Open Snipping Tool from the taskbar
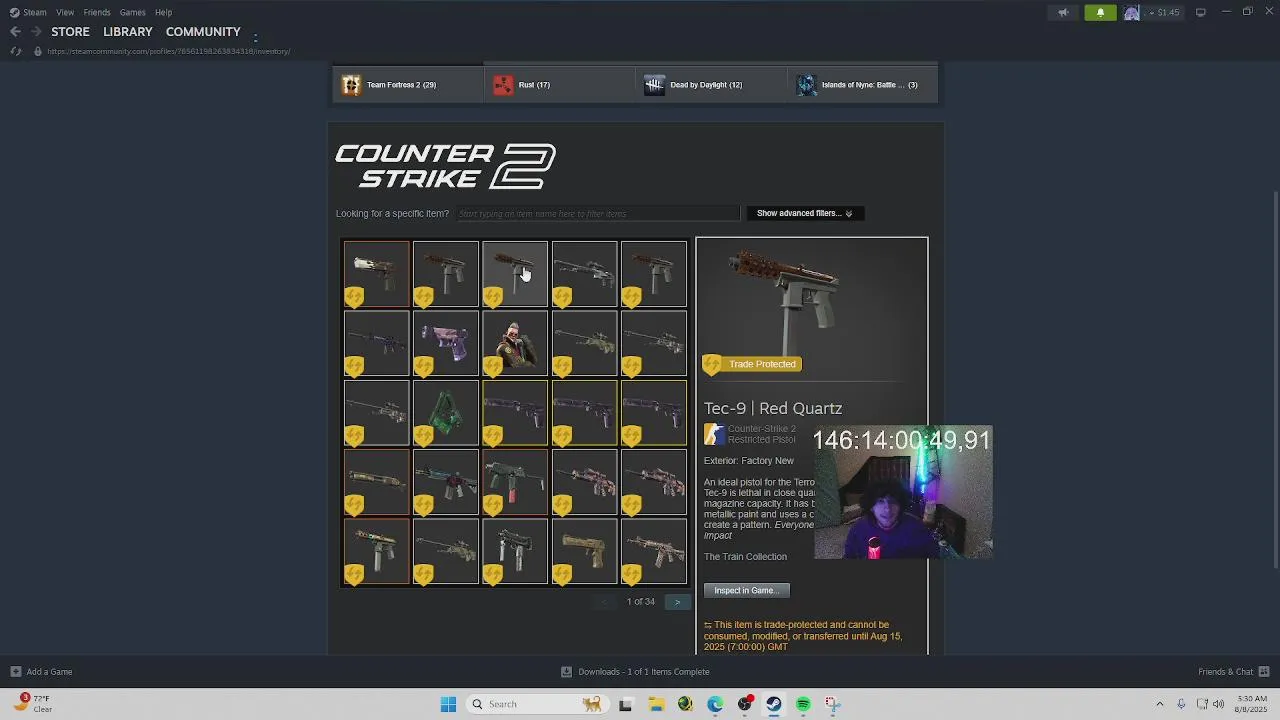Screen dimensions: 1280x720 pos(832,704)
